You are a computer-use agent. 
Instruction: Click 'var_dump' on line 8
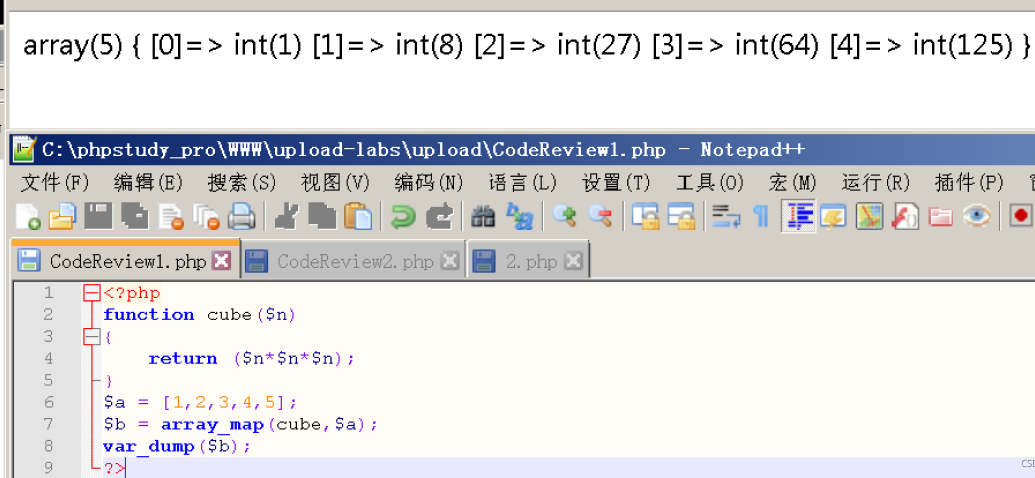coord(149,446)
